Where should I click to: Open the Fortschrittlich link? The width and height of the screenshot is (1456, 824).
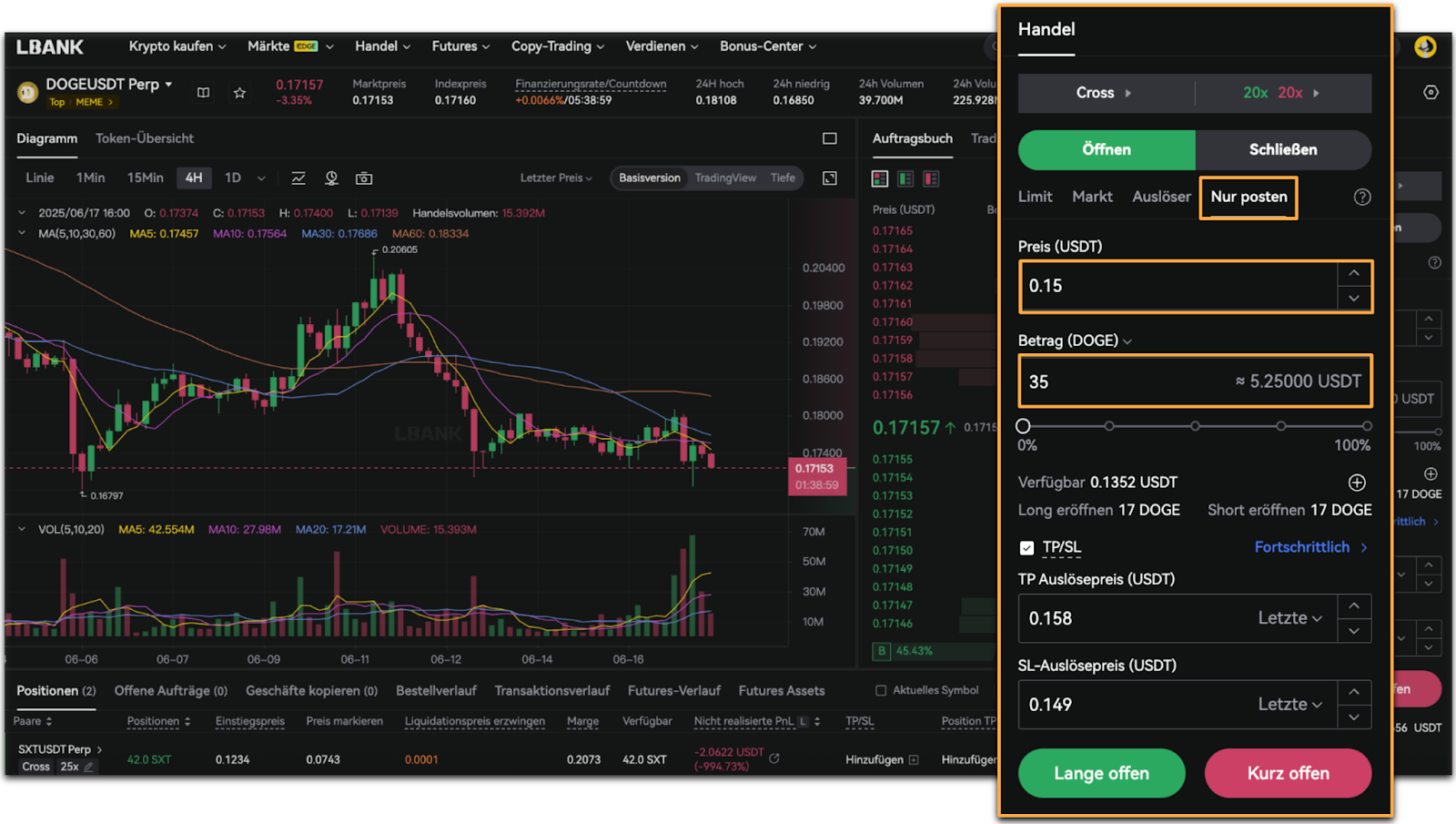[1310, 547]
